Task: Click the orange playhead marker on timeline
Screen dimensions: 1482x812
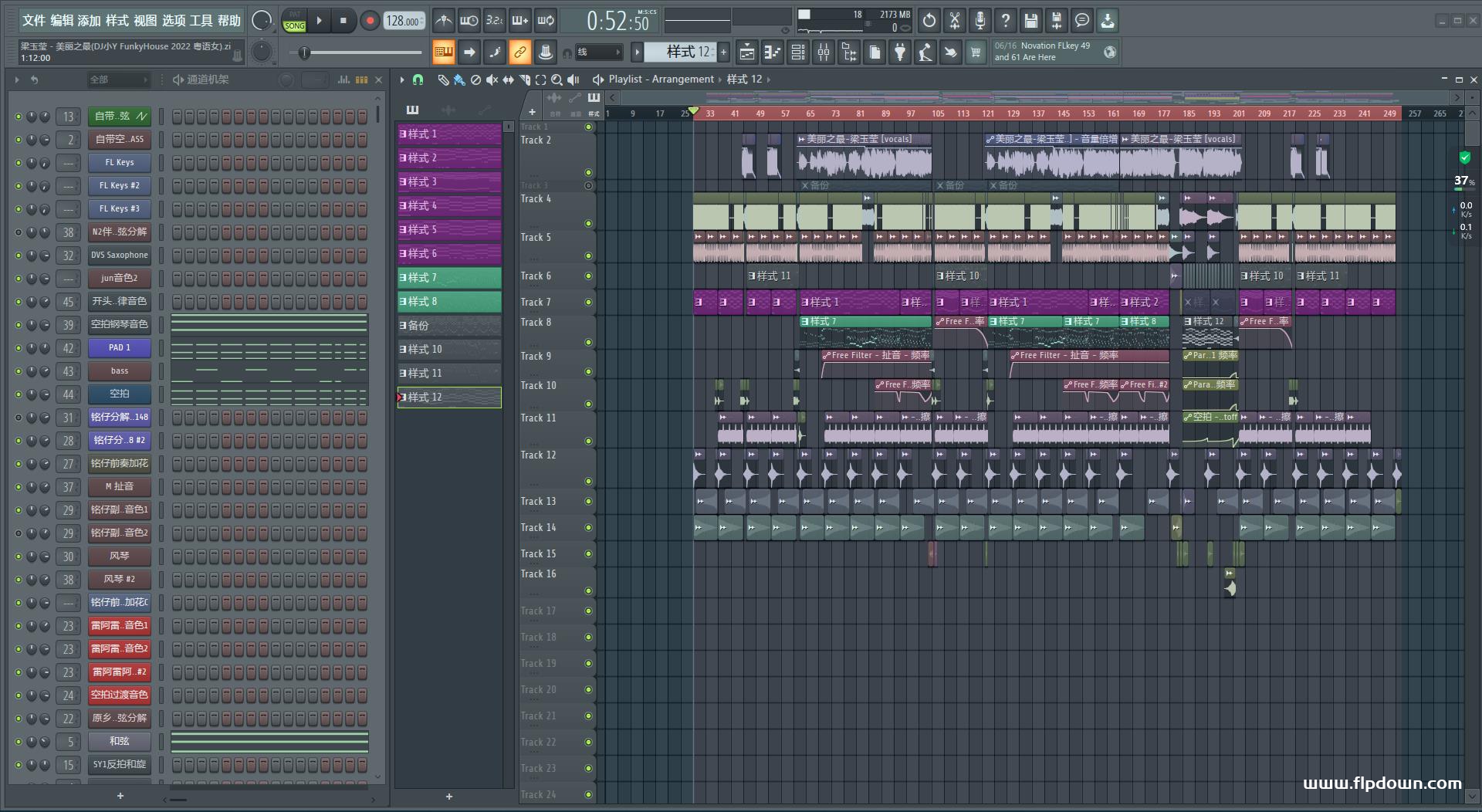Action: (x=693, y=111)
